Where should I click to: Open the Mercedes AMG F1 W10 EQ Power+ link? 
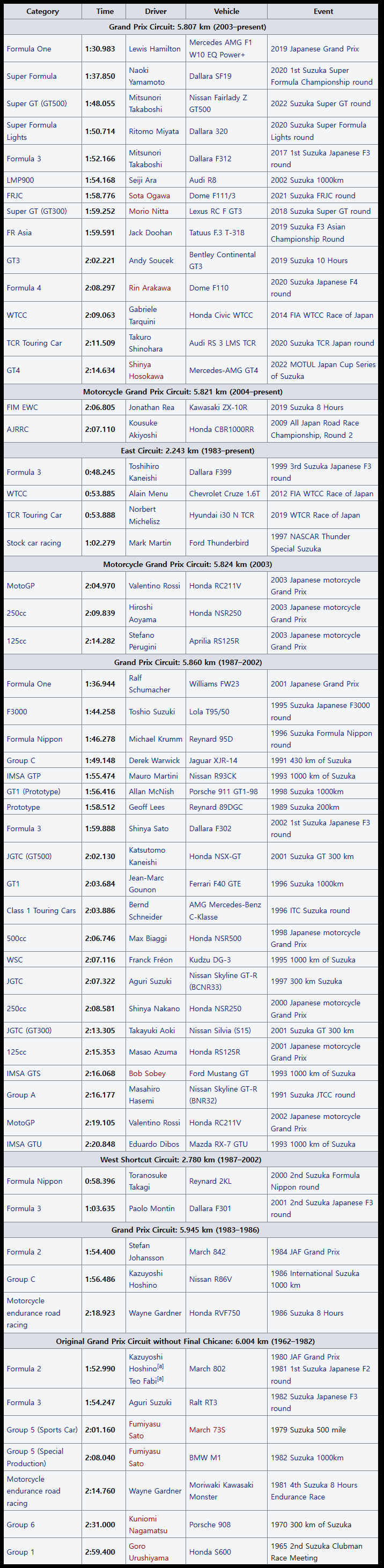[220, 49]
